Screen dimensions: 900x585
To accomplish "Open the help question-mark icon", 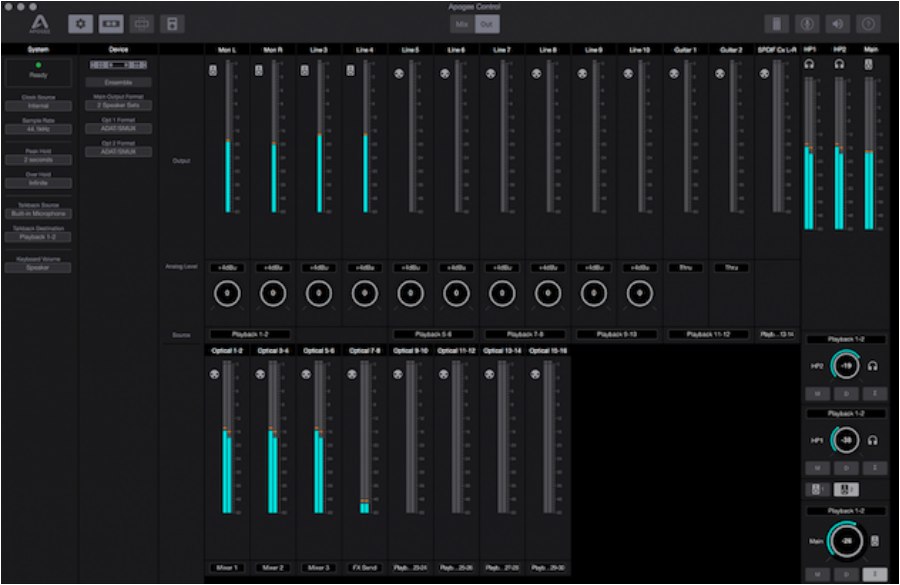I will [868, 24].
